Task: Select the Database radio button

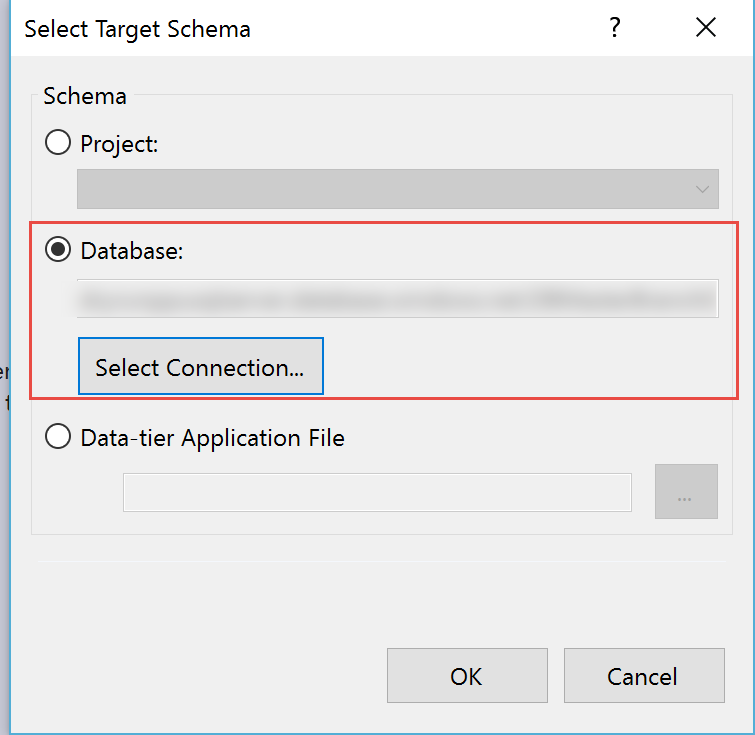Action: tap(59, 251)
